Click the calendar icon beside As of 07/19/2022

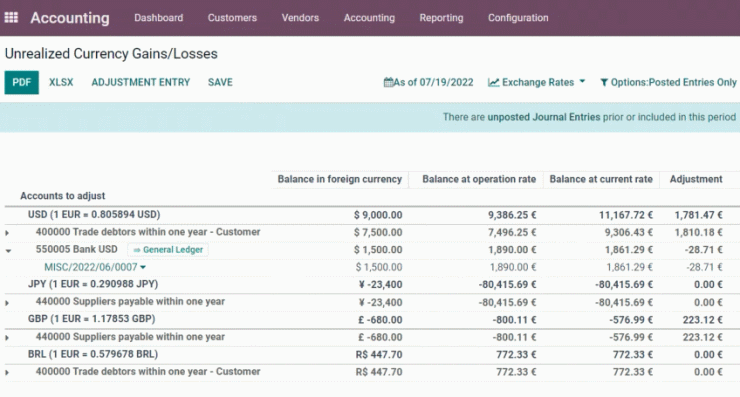pos(388,83)
